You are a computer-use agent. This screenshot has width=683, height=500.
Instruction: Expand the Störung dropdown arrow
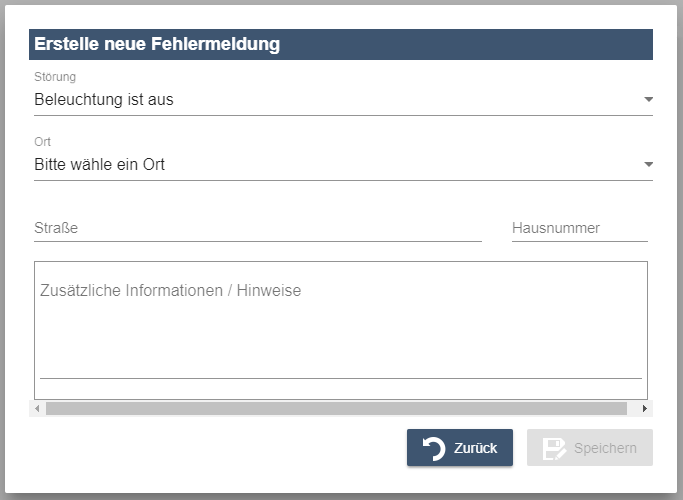tap(648, 100)
